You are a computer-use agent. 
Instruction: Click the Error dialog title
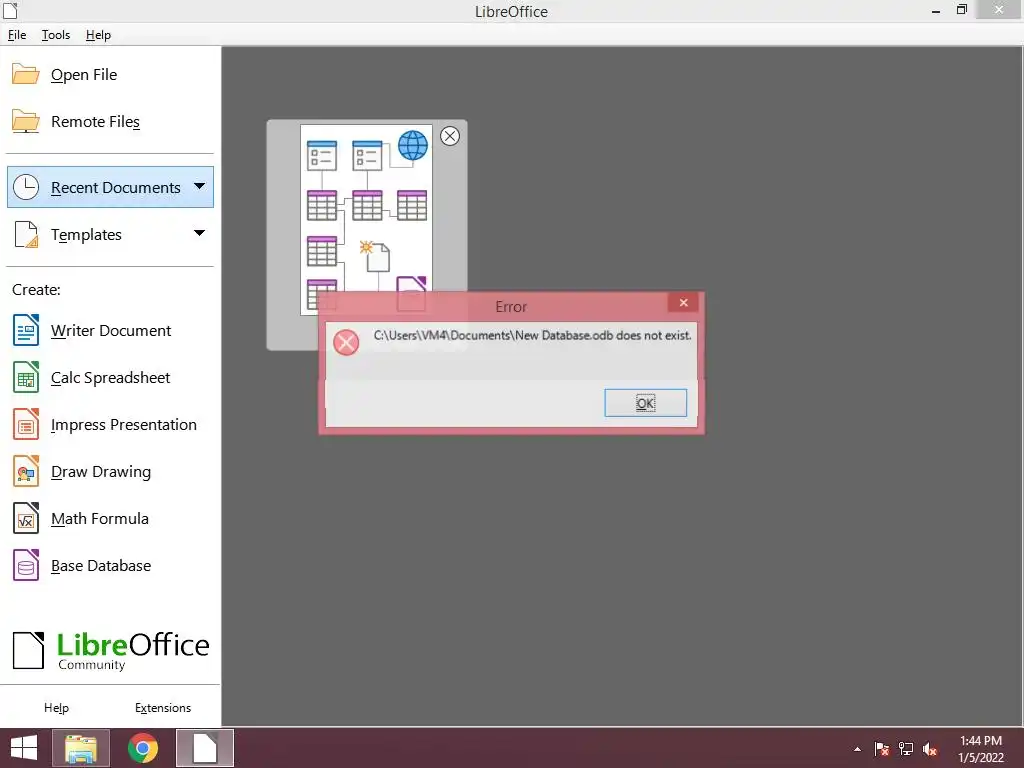pyautogui.click(x=511, y=306)
